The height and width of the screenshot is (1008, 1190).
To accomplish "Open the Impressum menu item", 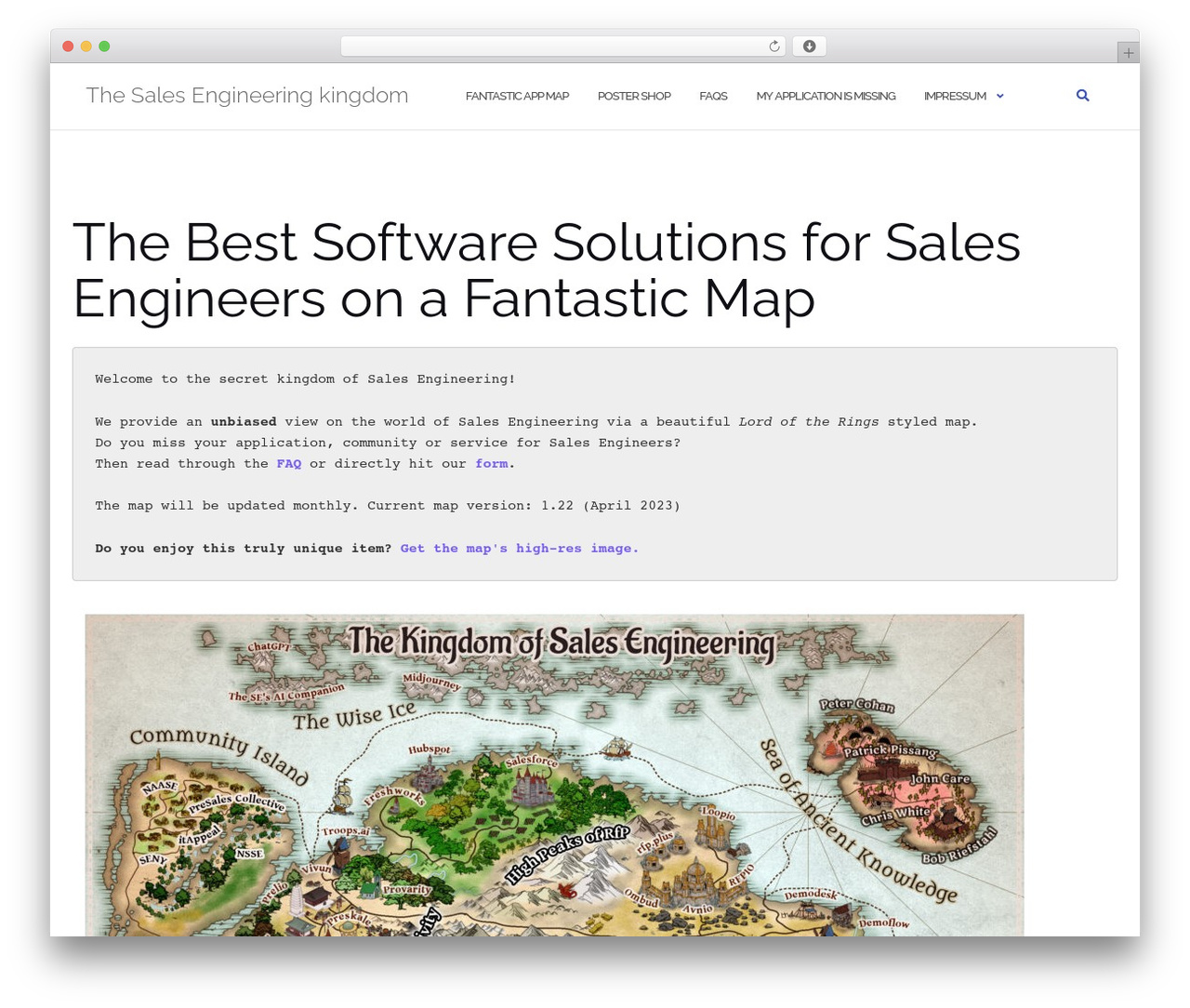I will pos(955,96).
